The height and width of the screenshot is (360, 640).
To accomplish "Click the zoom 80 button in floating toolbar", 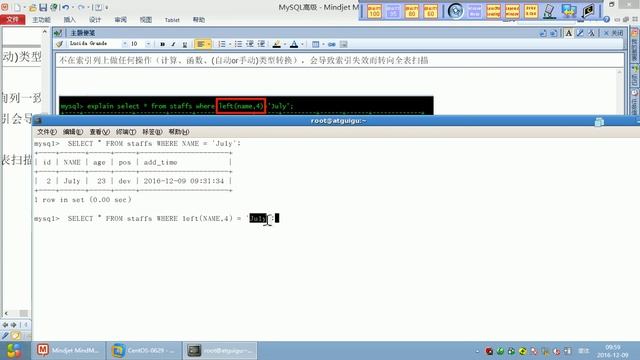I will pyautogui.click(x=412, y=11).
